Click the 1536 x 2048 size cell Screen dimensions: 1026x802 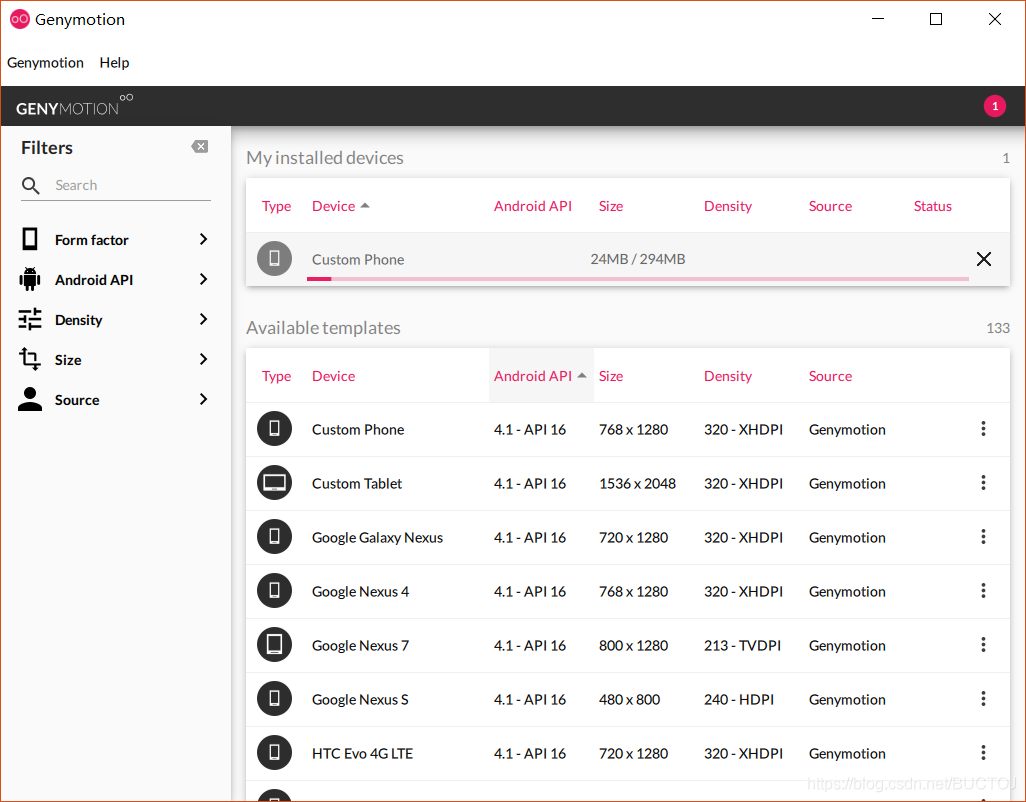click(x=637, y=483)
